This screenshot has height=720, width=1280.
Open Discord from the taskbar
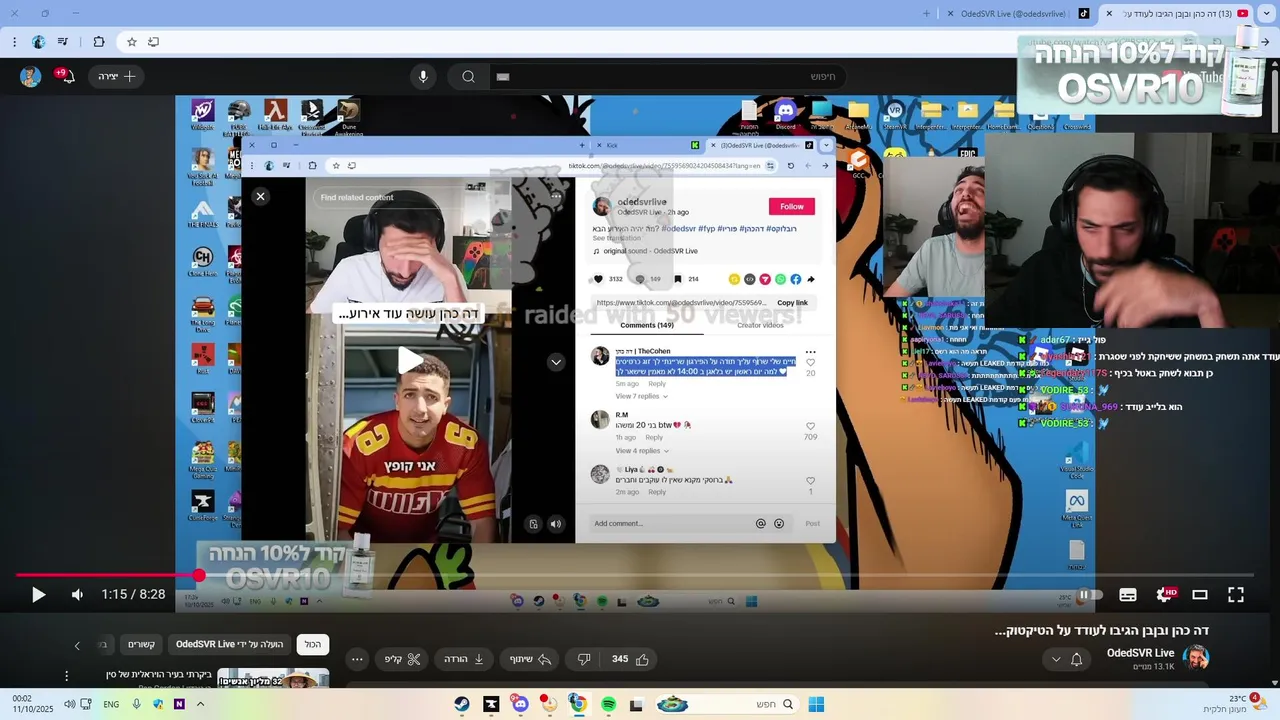click(x=520, y=704)
